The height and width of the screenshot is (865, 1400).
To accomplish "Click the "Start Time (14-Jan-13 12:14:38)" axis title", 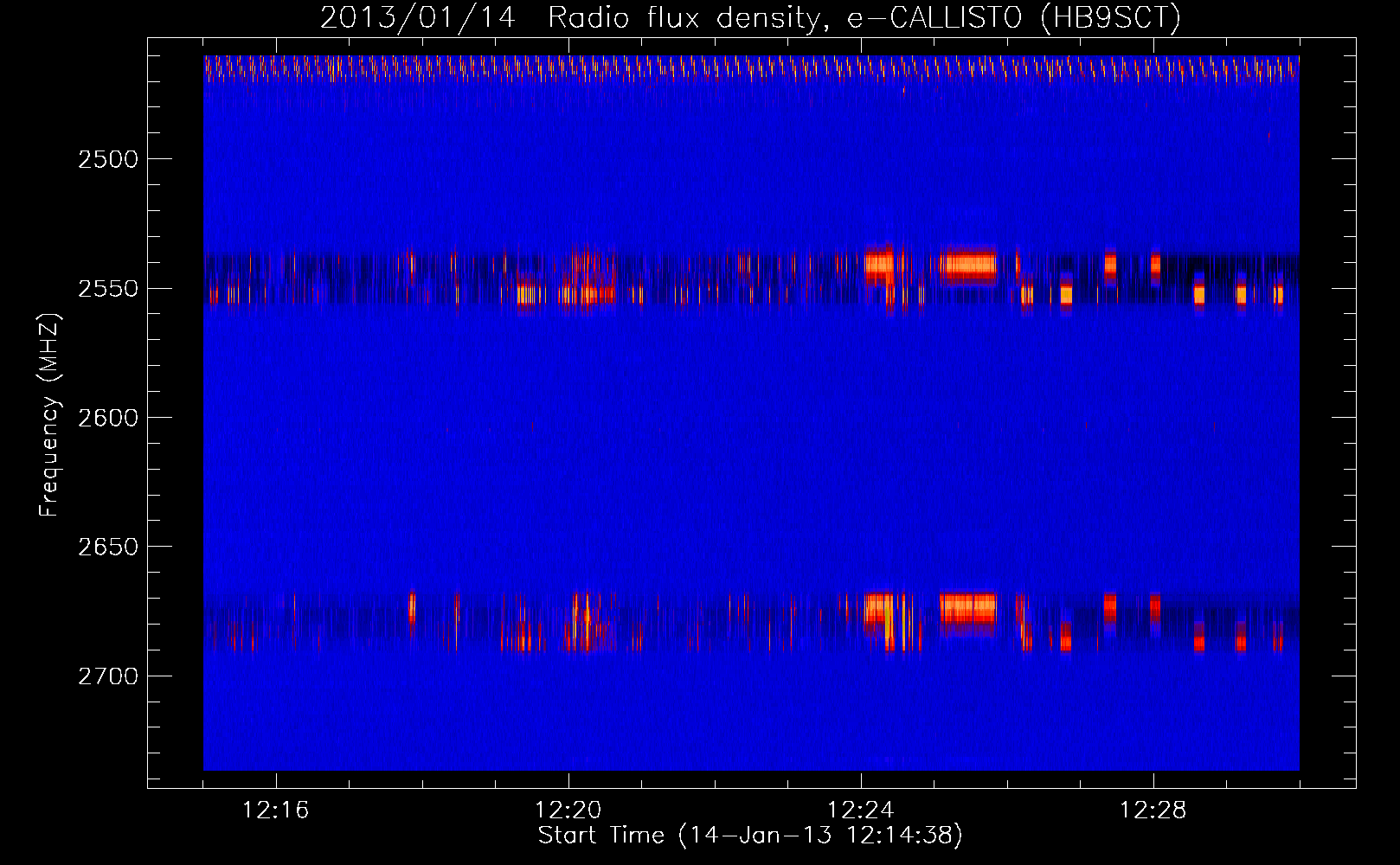I will coord(750,836).
